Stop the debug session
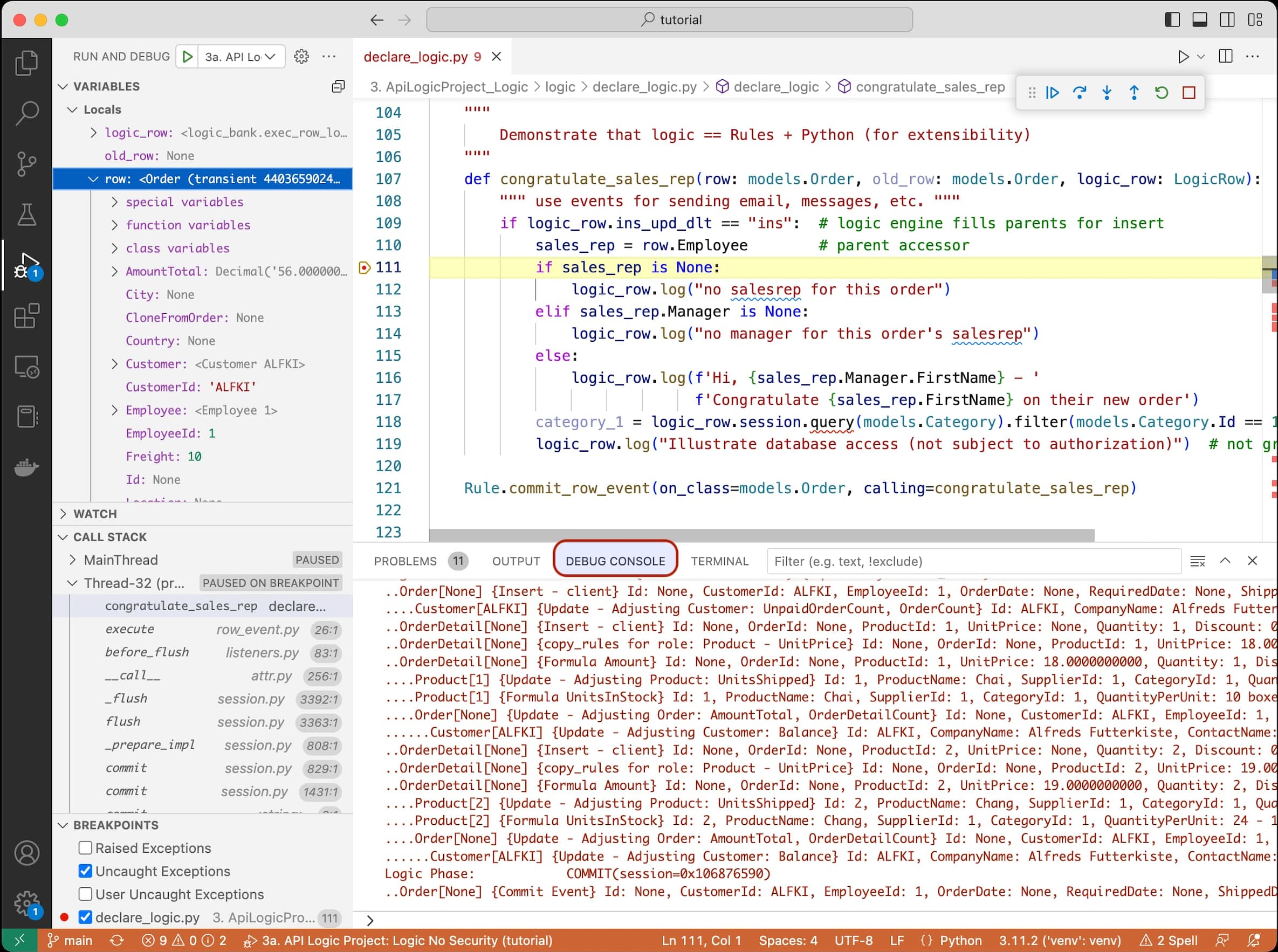 pyautogui.click(x=1188, y=93)
